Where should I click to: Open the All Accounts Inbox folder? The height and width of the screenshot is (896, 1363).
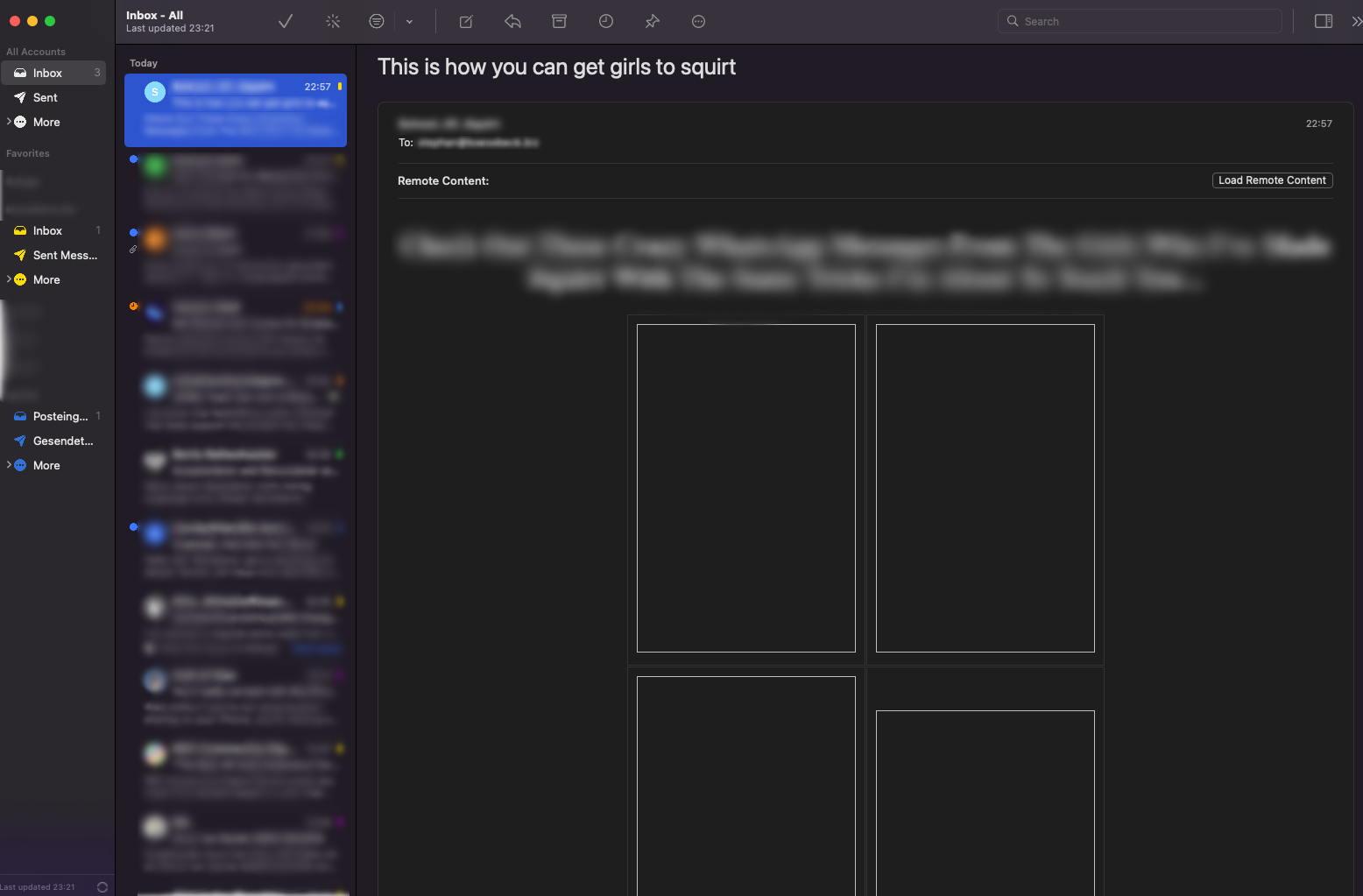pos(47,74)
